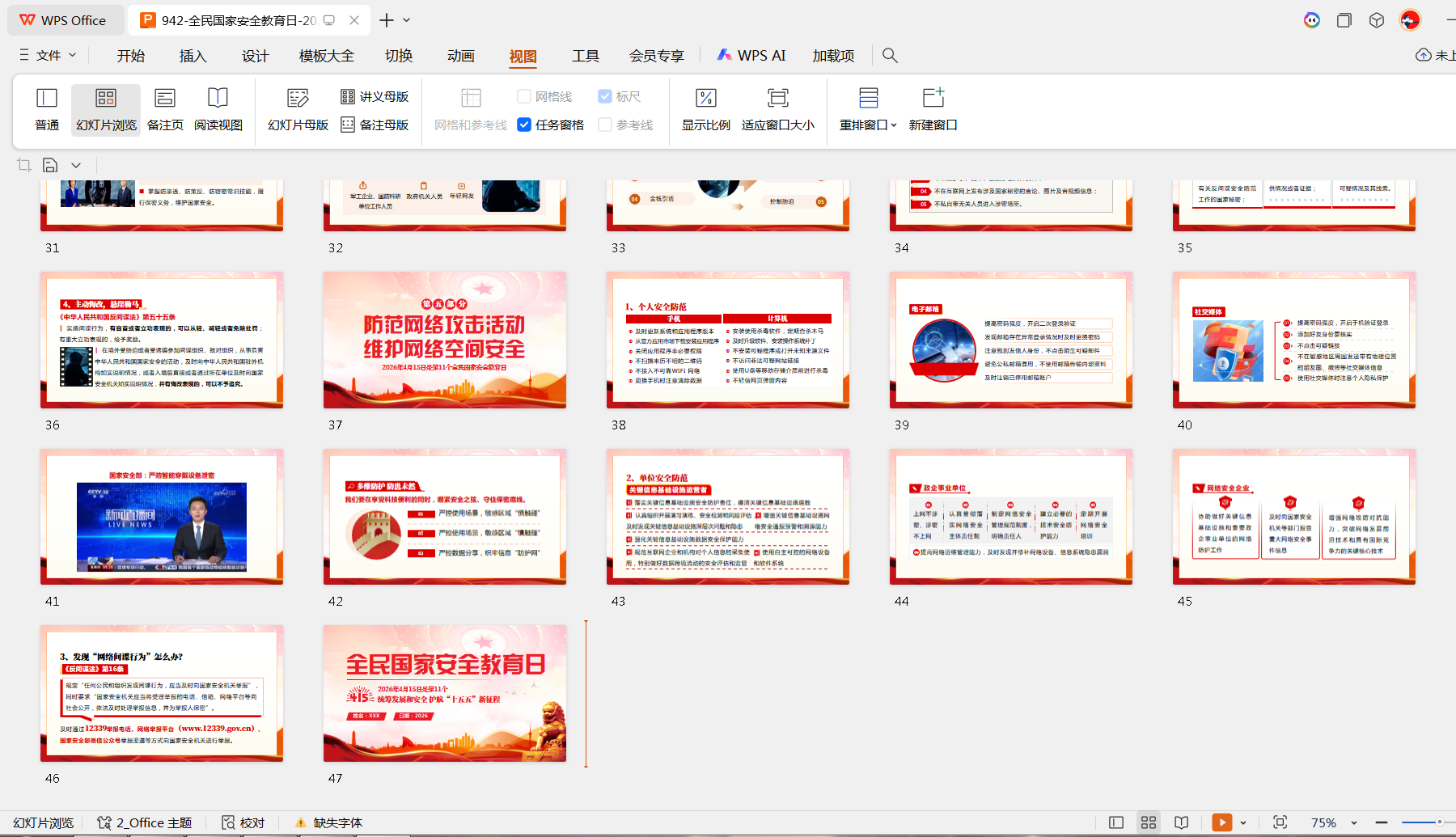The width and height of the screenshot is (1456, 837).
Task: Select slide 40 thumbnail 社交媒体
Action: [1294, 340]
